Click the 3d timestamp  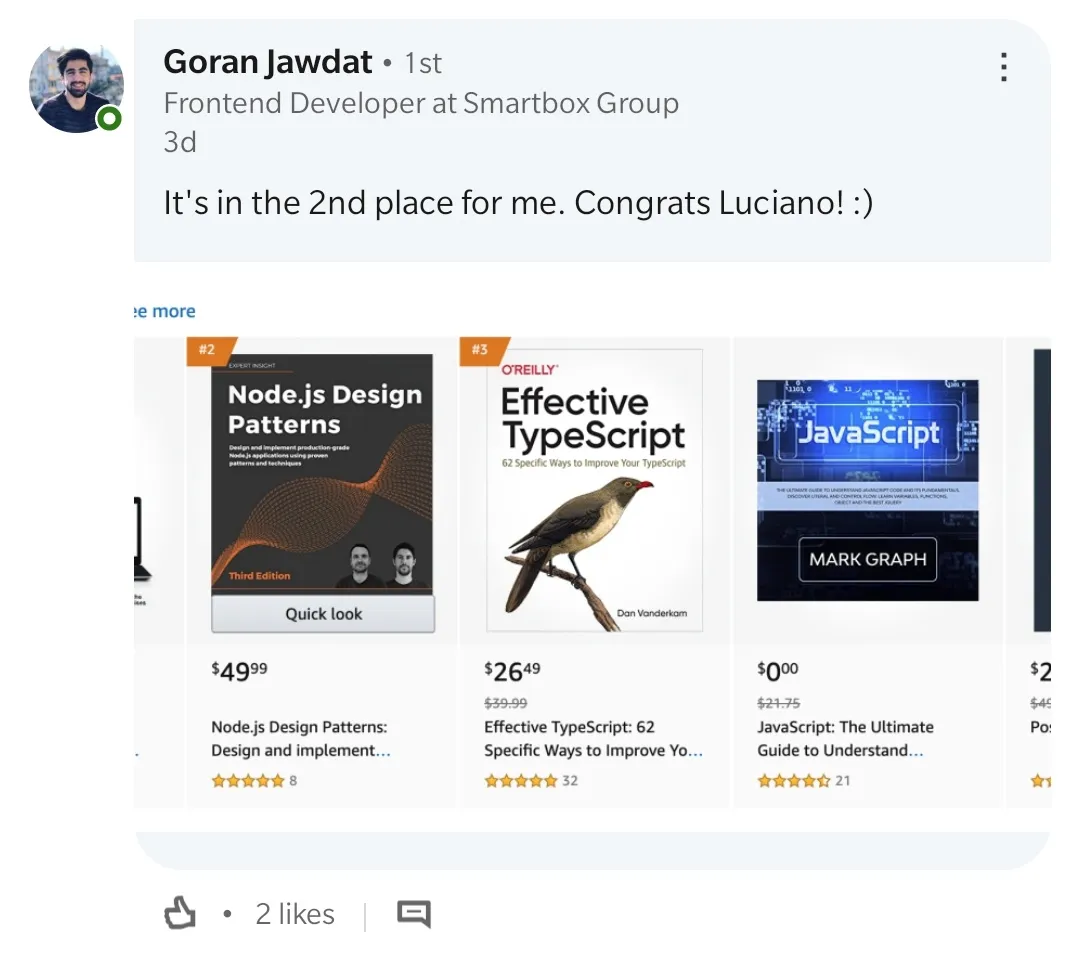pos(175,141)
